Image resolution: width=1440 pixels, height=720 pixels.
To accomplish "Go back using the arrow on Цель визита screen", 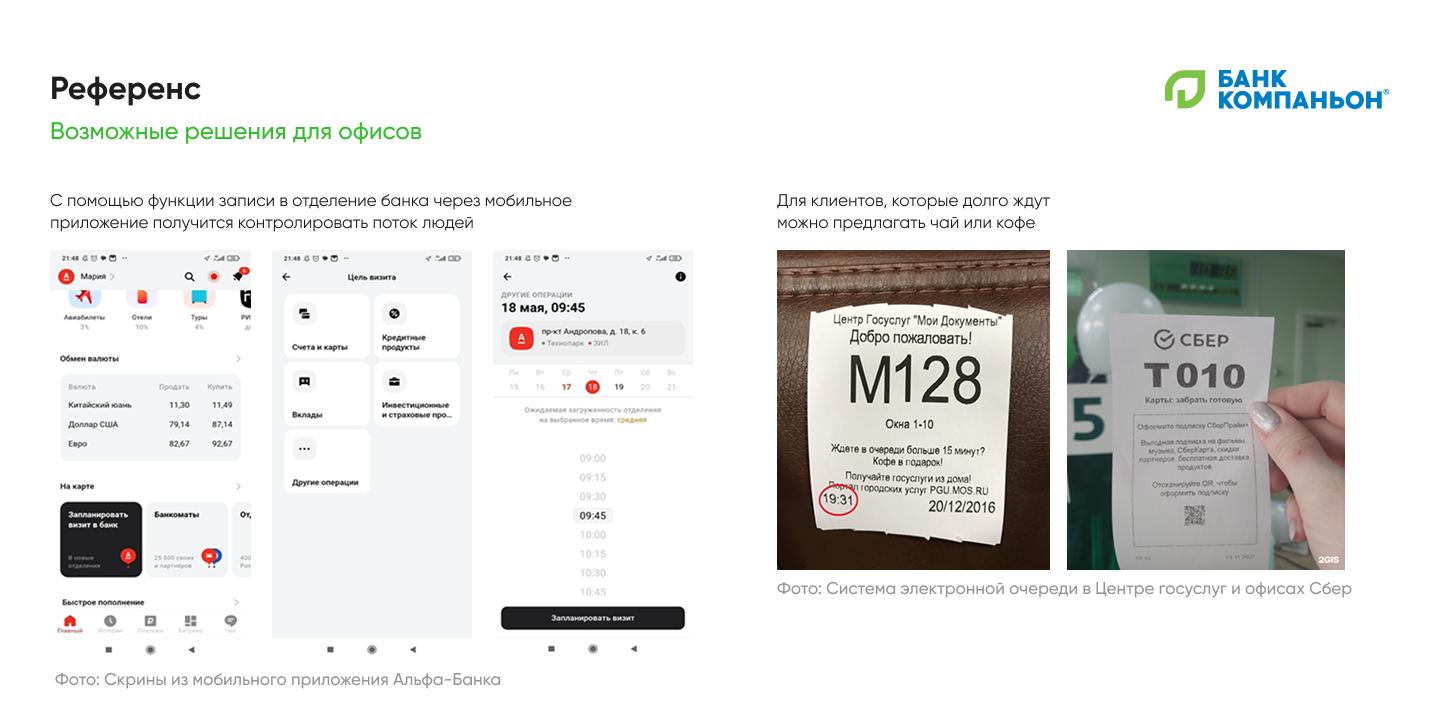I will click(286, 277).
